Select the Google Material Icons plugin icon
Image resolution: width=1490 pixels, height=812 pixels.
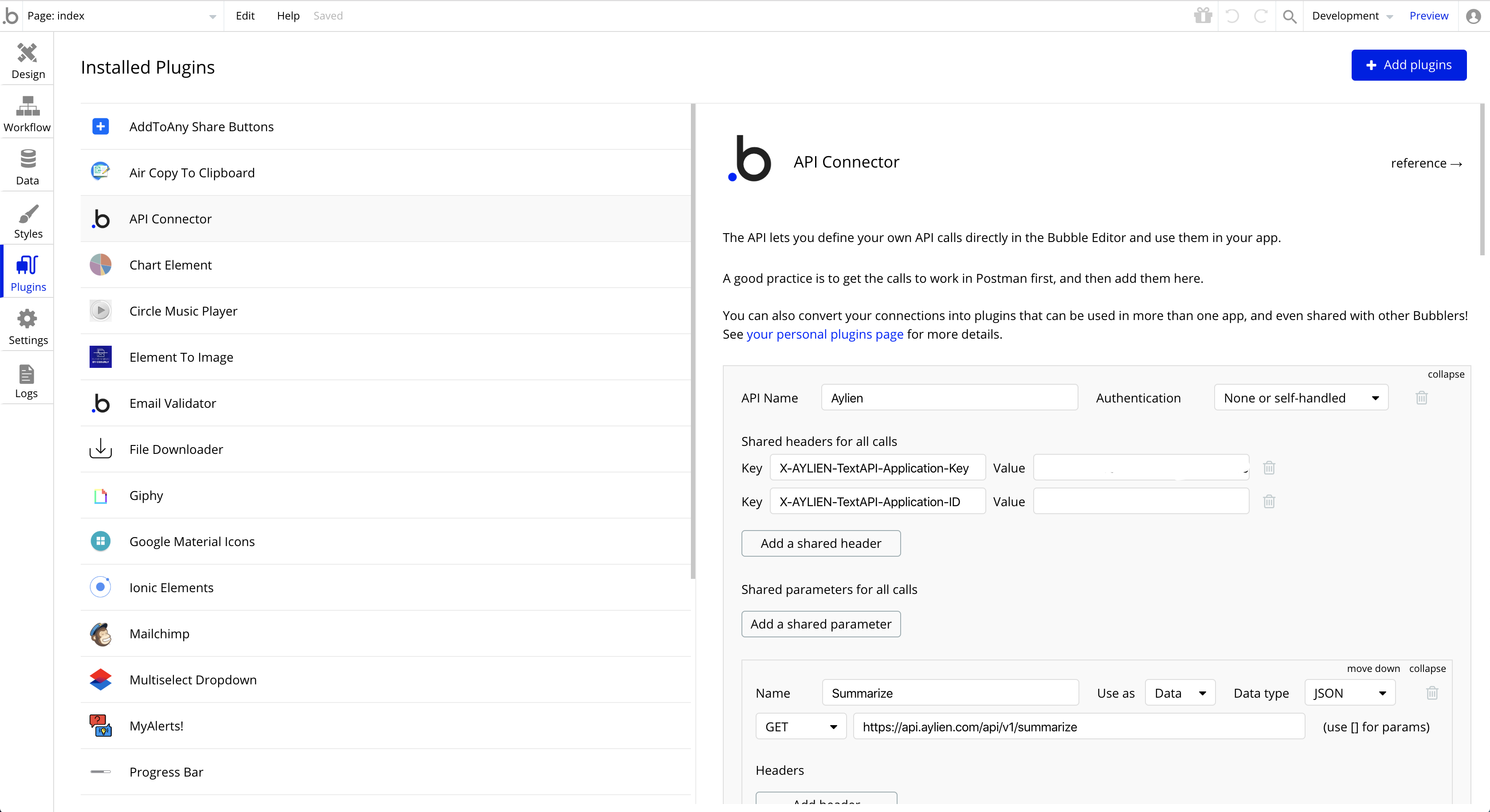click(101, 541)
